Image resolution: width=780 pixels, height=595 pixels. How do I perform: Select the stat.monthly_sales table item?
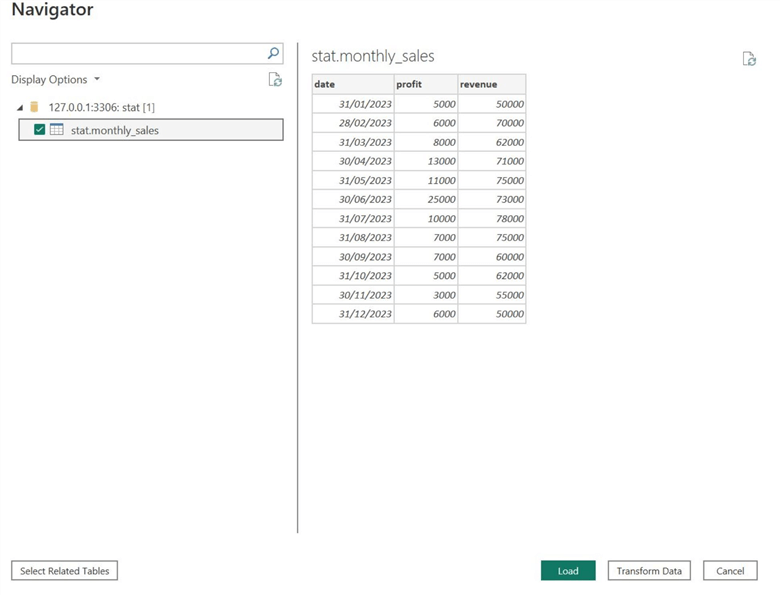114,130
